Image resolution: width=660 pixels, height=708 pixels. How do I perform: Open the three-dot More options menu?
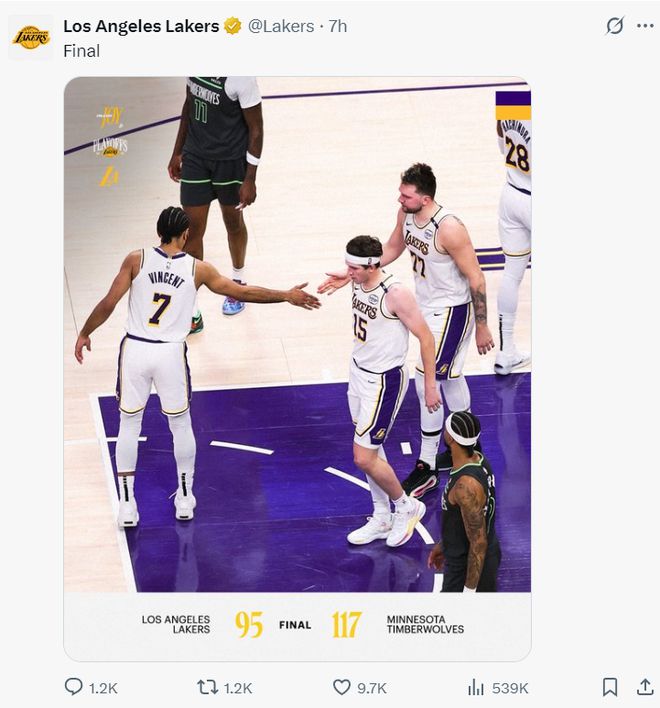[x=645, y=26]
